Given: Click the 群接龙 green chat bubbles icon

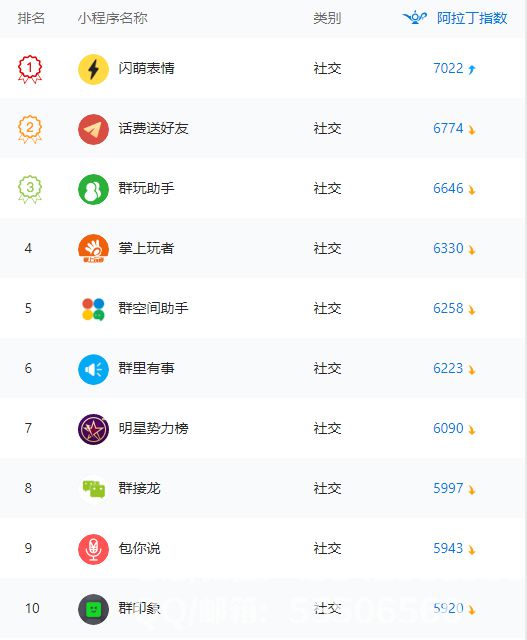Looking at the screenshot, I should click(x=93, y=489).
